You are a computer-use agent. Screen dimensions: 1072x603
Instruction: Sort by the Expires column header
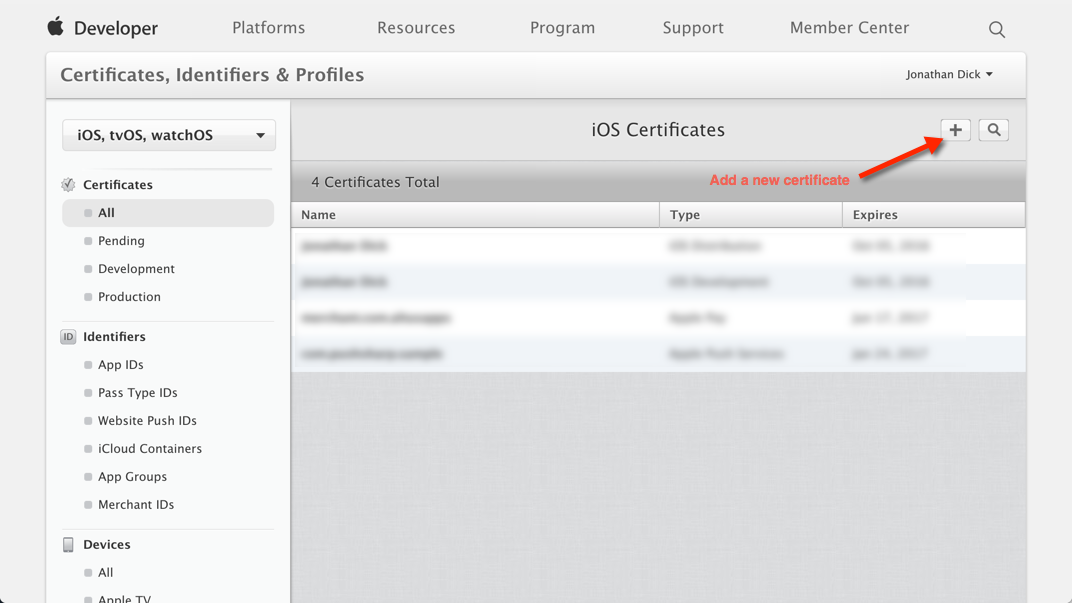point(934,215)
